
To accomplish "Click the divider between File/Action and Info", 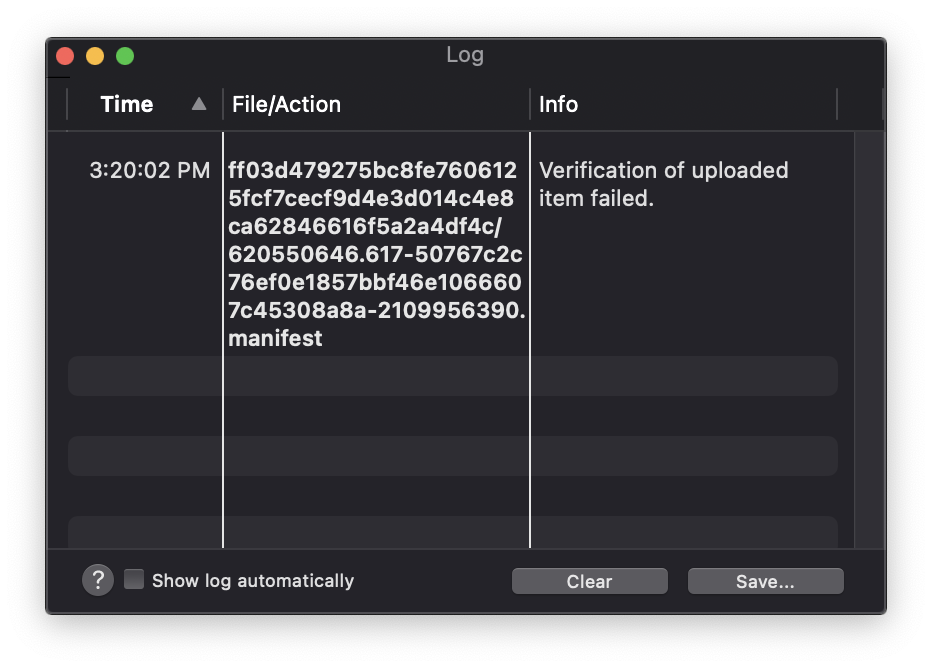I will coord(530,104).
